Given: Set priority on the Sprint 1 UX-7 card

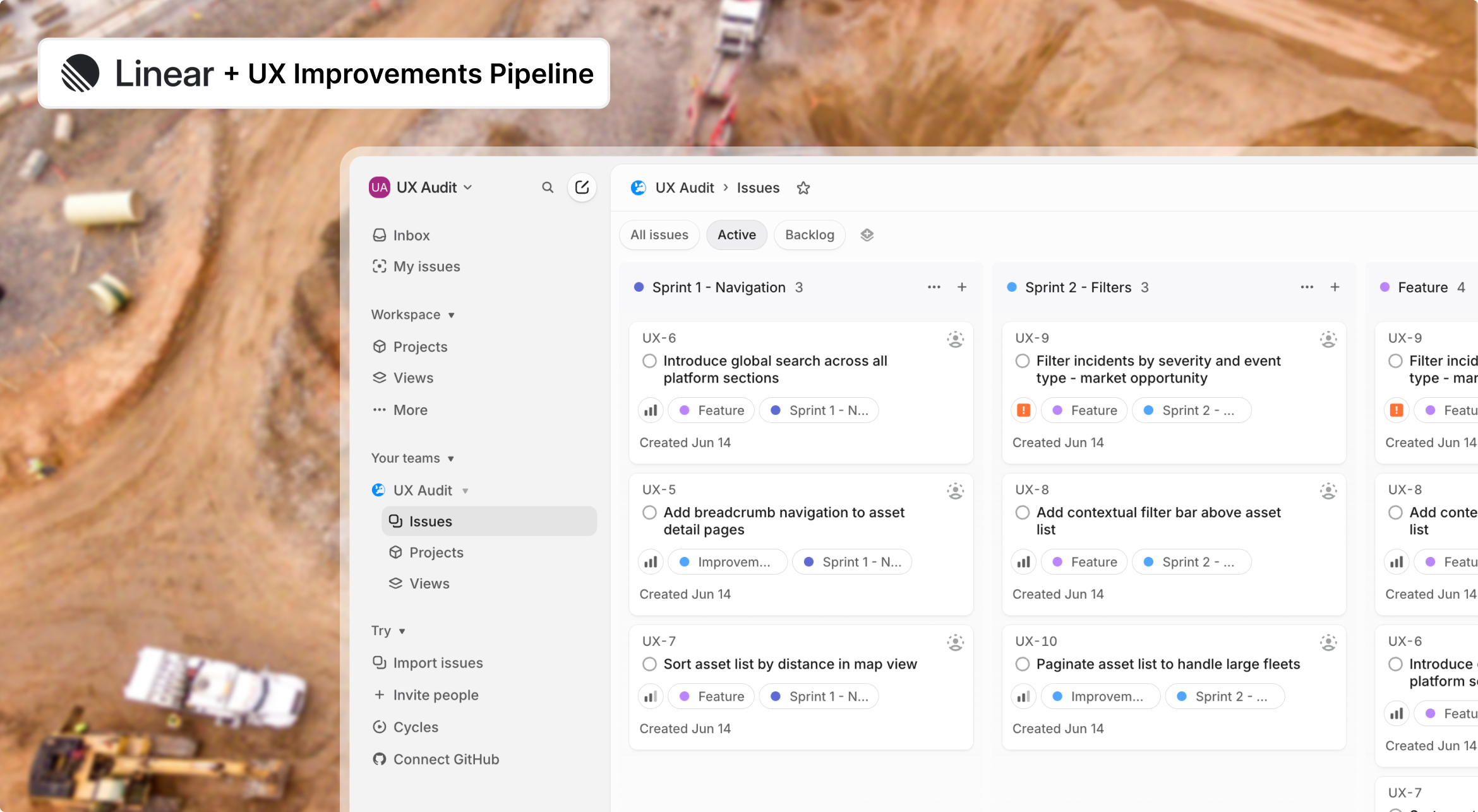Looking at the screenshot, I should pyautogui.click(x=651, y=696).
